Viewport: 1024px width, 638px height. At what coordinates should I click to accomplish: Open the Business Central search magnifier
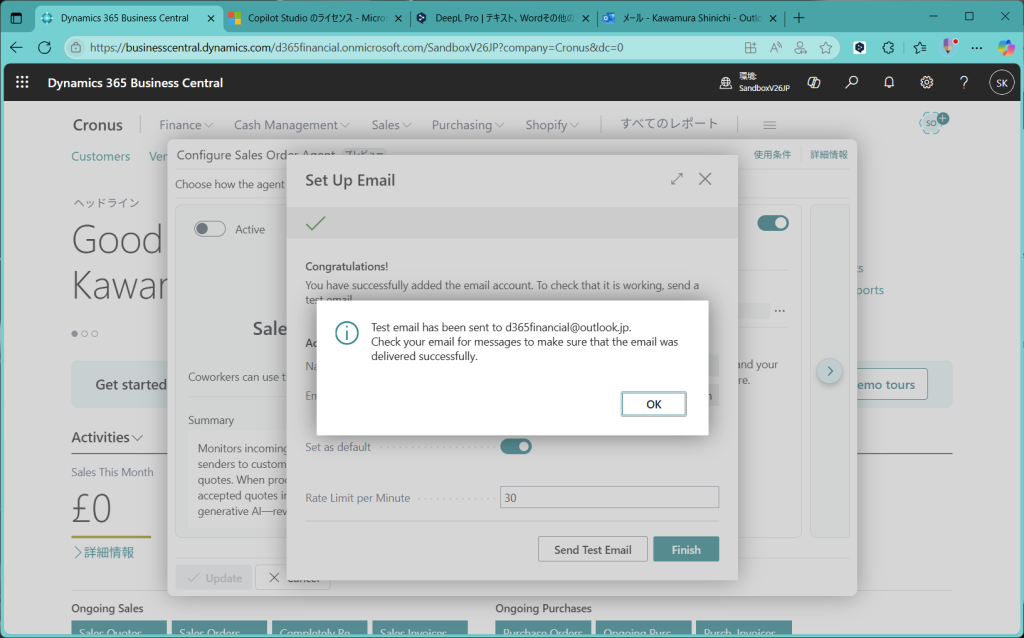[852, 82]
